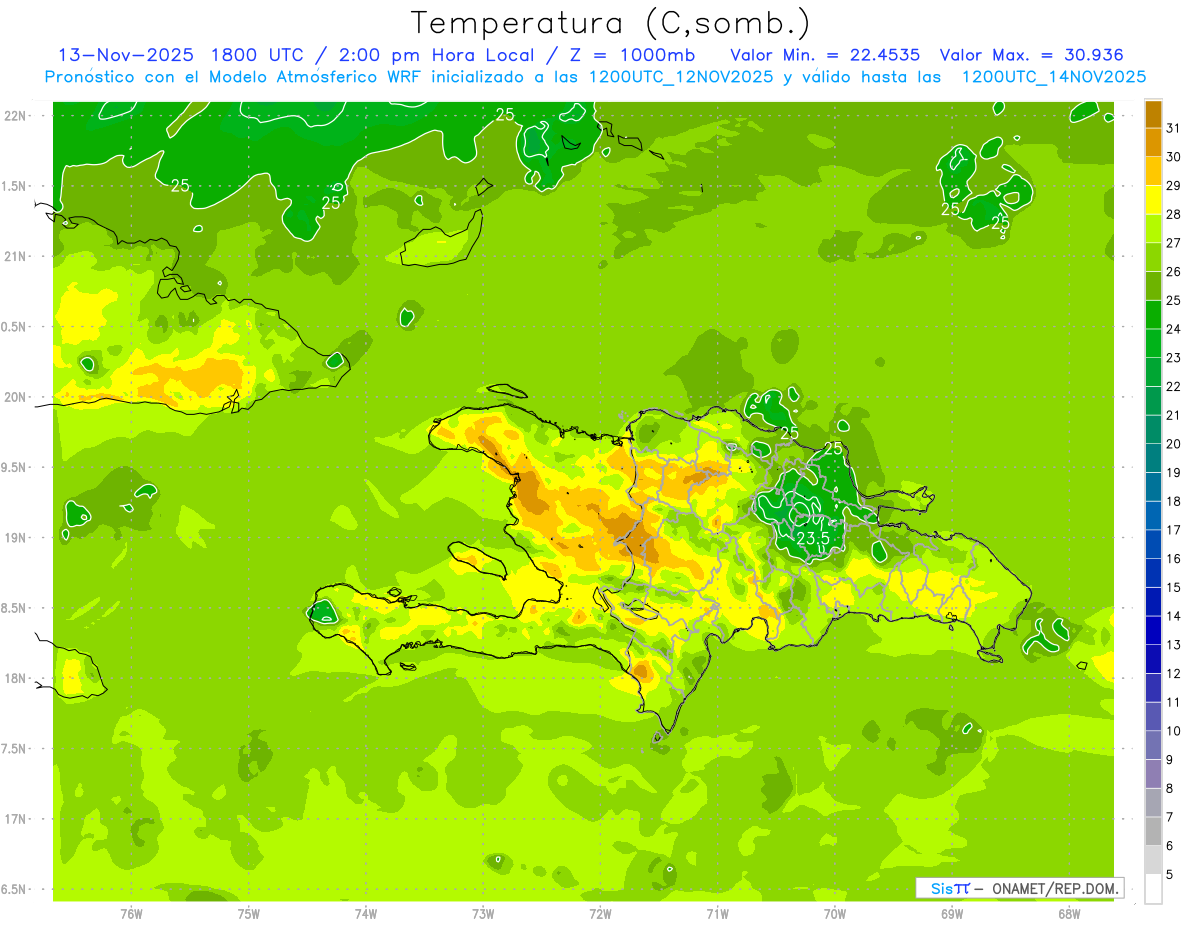Click the '74W' longitude axis label
This screenshot has width=1200, height=927.
pyautogui.click(x=366, y=913)
